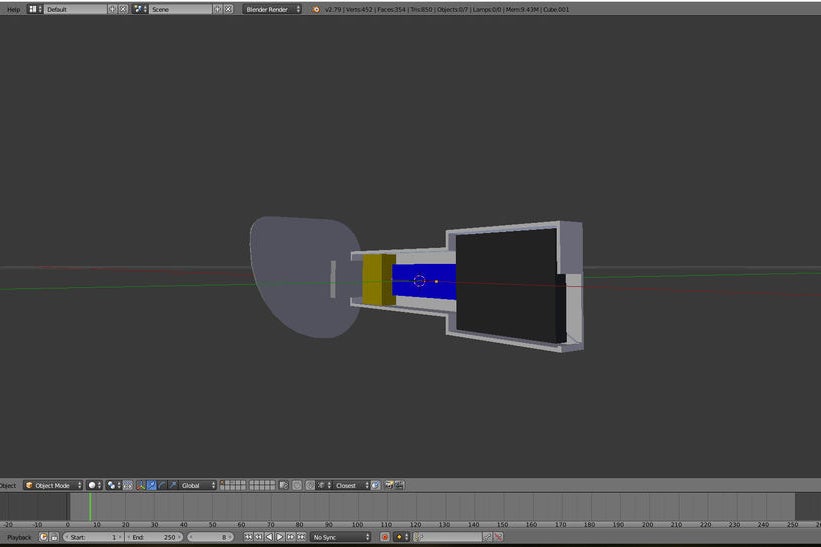Screen dimensions: 821x547
Task: Click the current frame field showing 8
Action: 210,537
